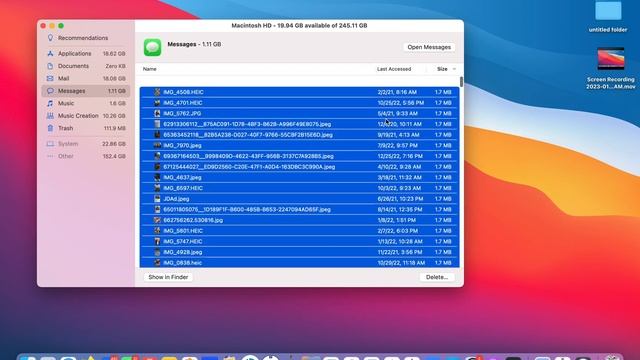The width and height of the screenshot is (640, 360).
Task: Sort by the Size column header
Action: 442,69
